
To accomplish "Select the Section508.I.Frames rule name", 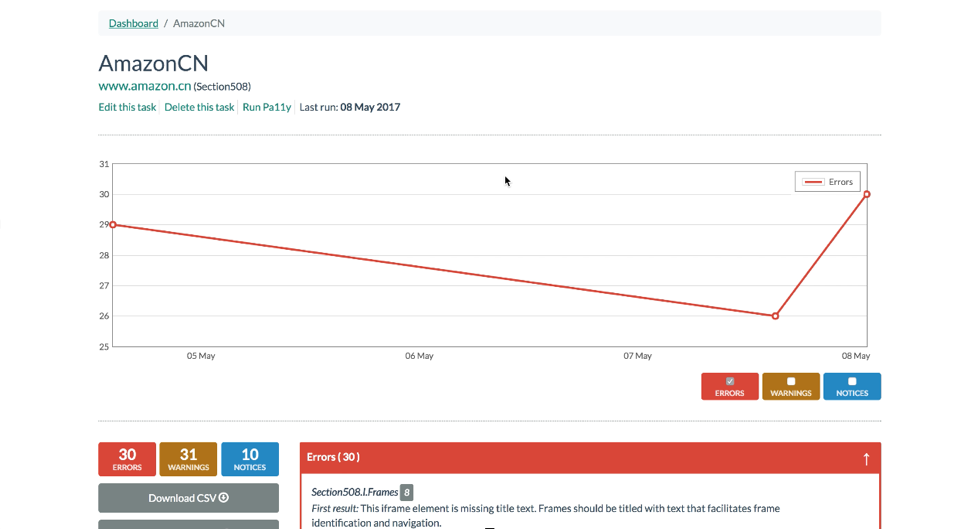I will coord(354,492).
